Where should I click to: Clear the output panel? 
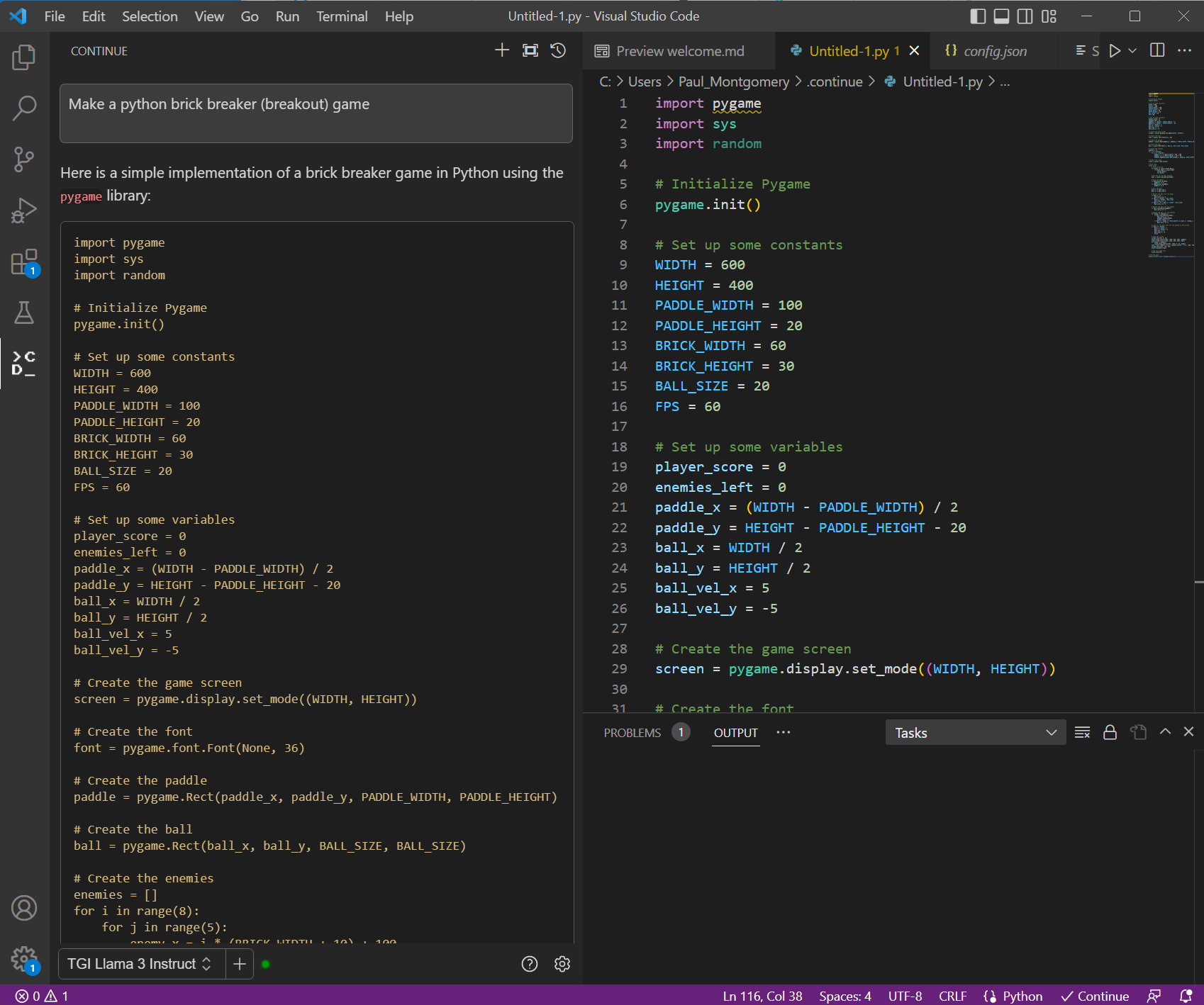(x=1082, y=732)
